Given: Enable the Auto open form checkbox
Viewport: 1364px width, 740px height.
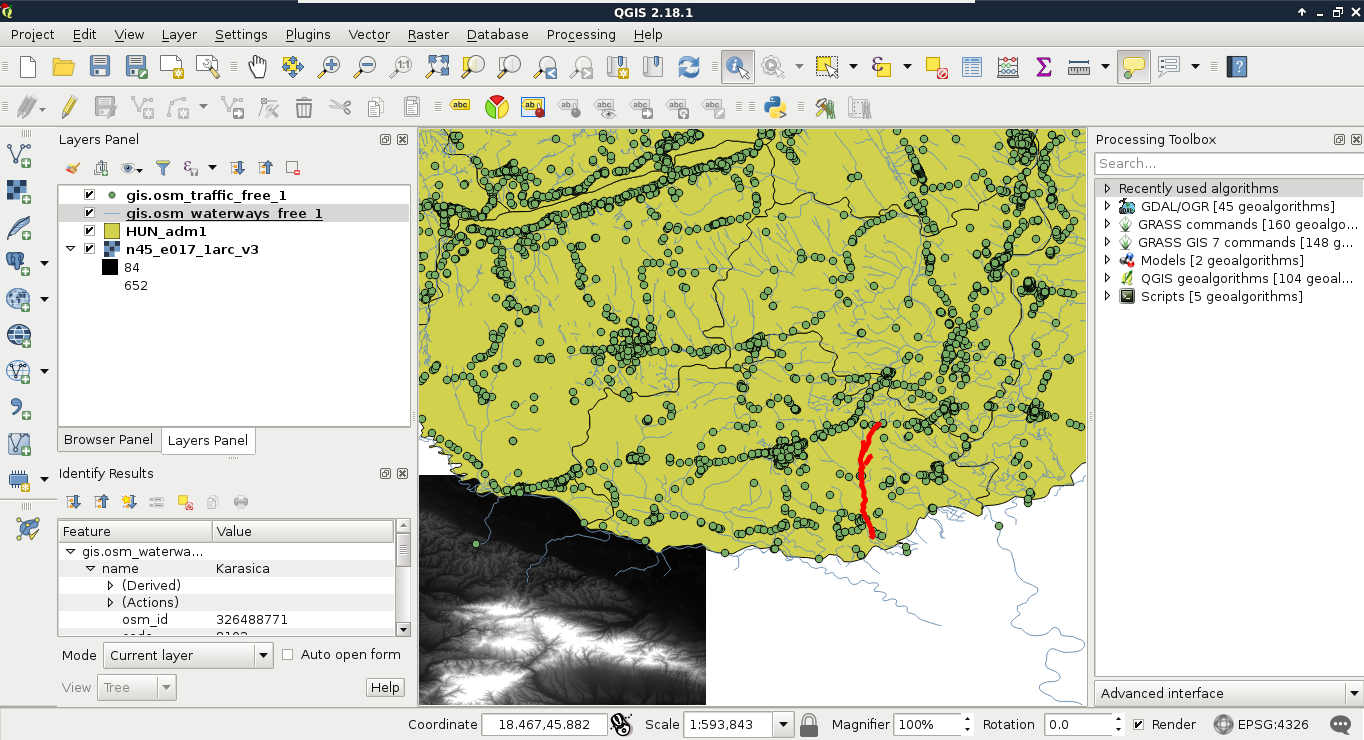Looking at the screenshot, I should 288,655.
